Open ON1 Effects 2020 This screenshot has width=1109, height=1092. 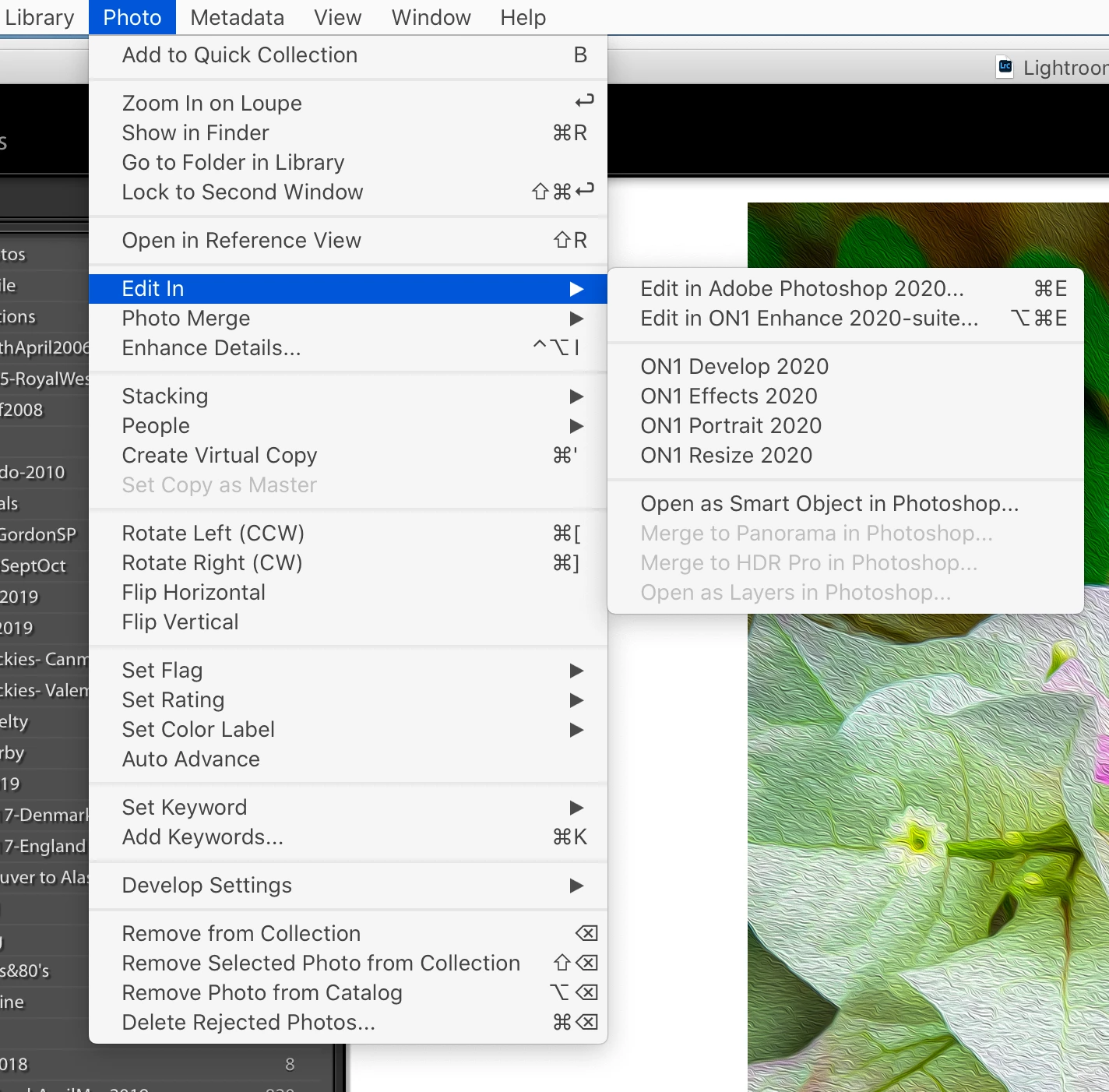[x=846, y=396]
